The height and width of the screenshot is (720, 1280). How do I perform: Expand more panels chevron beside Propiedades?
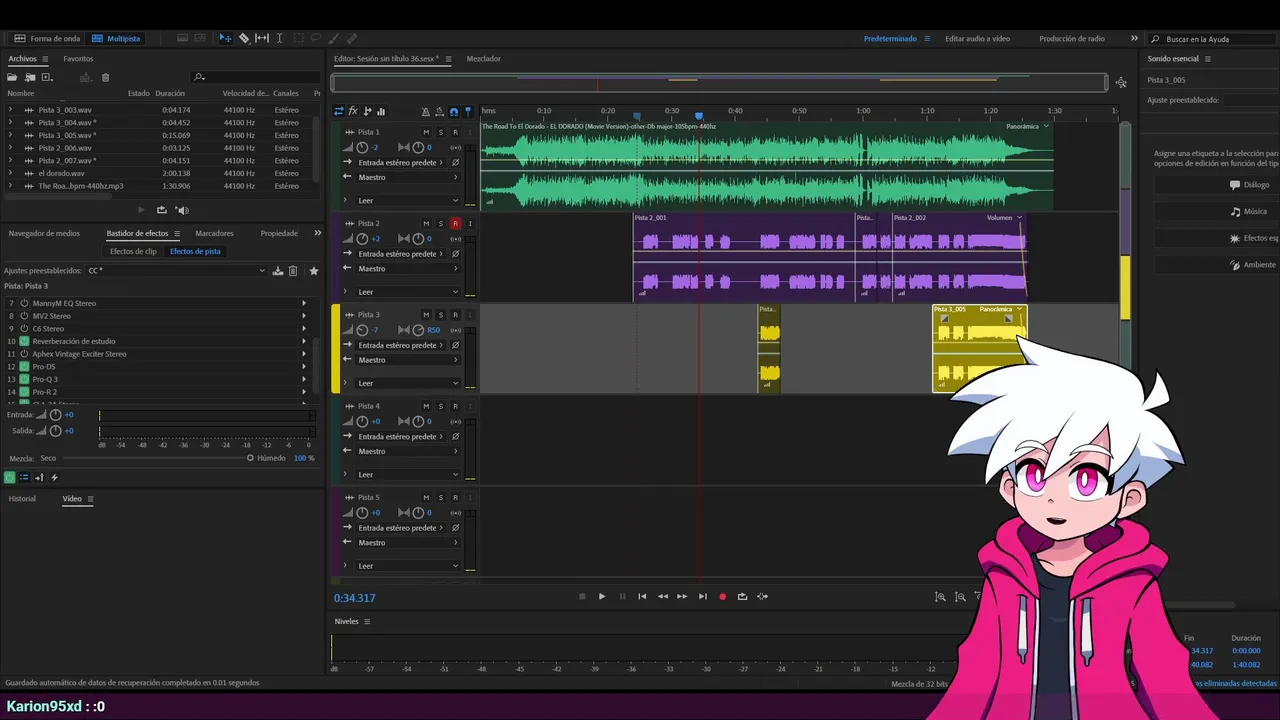[317, 233]
